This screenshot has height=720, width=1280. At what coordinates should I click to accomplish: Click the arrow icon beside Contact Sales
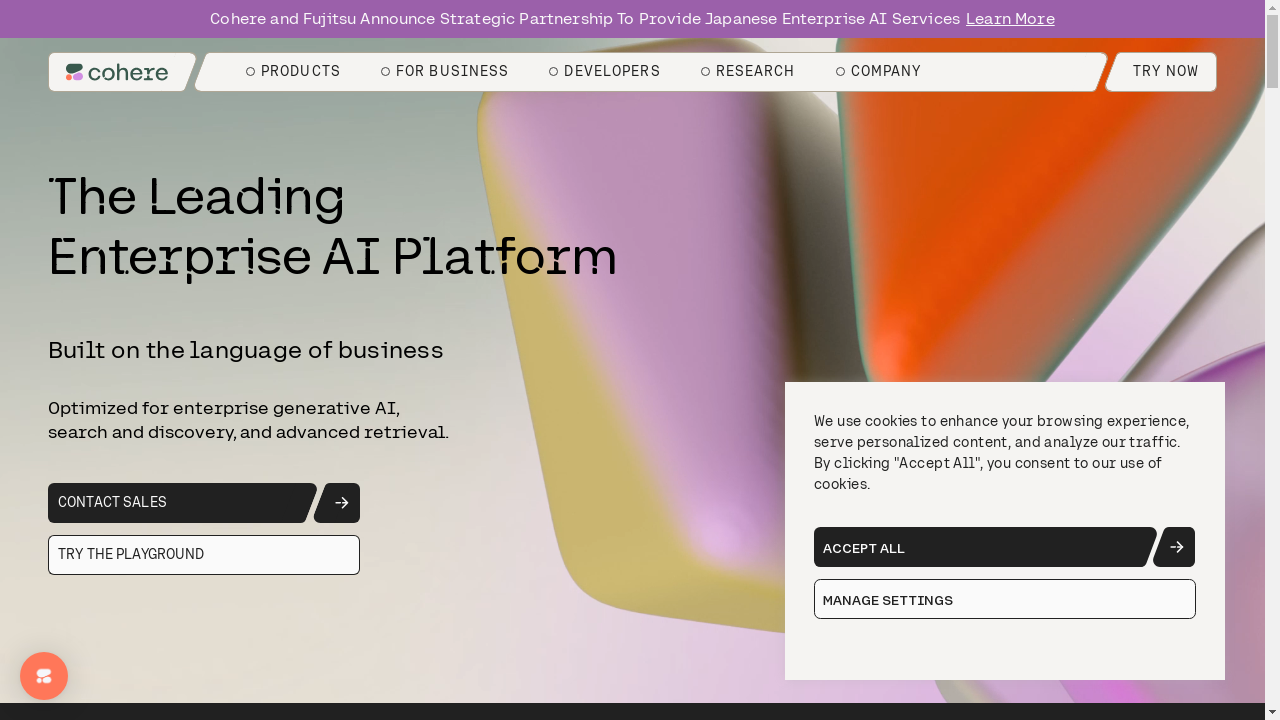[x=338, y=503]
